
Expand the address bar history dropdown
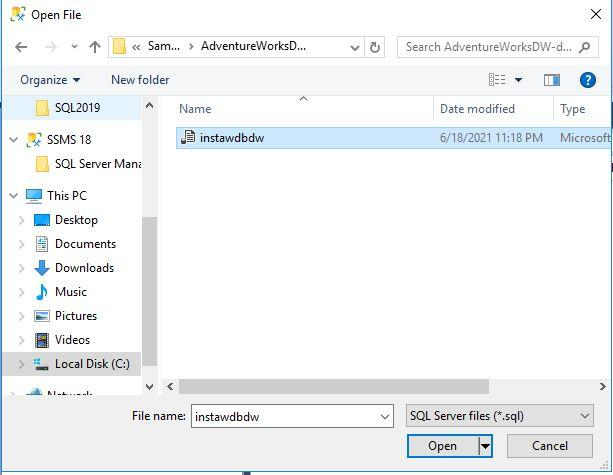(x=355, y=48)
